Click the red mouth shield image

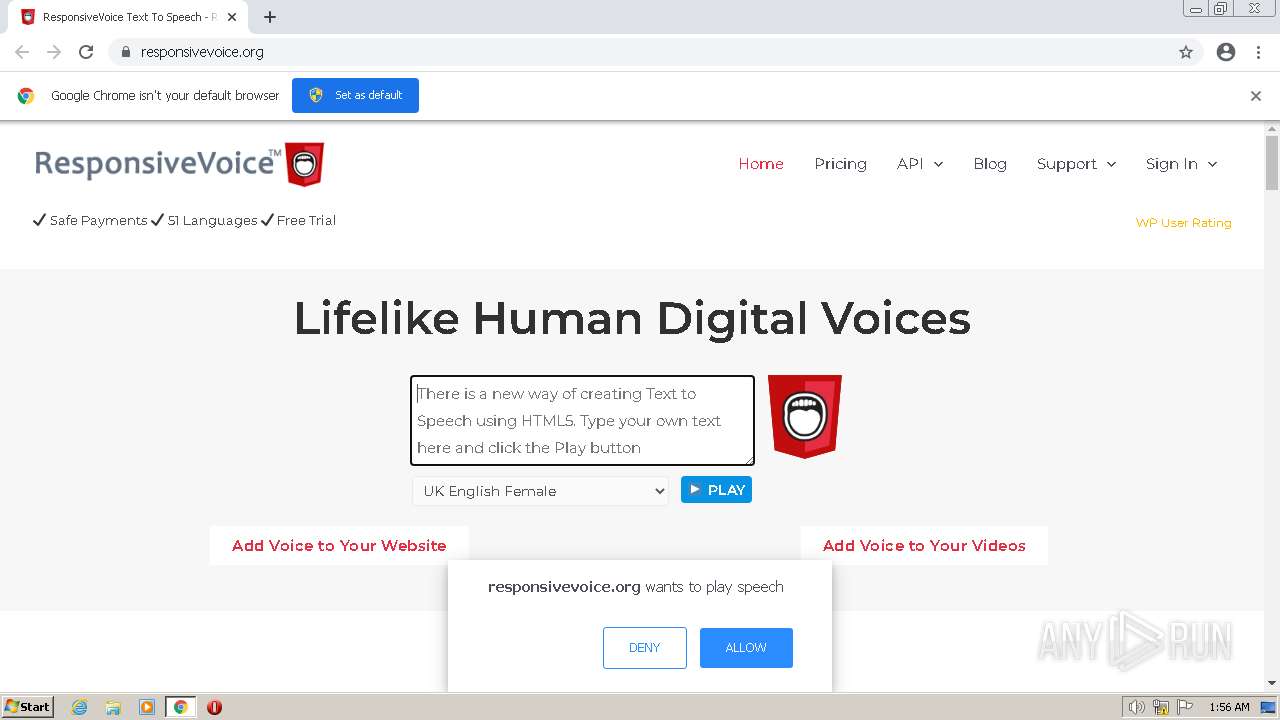point(805,416)
